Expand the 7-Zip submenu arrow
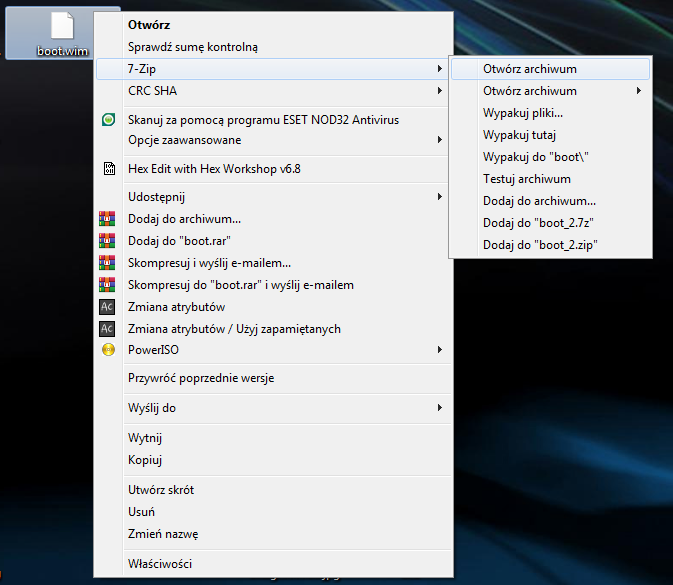Image resolution: width=673 pixels, height=585 pixels. pos(440,68)
